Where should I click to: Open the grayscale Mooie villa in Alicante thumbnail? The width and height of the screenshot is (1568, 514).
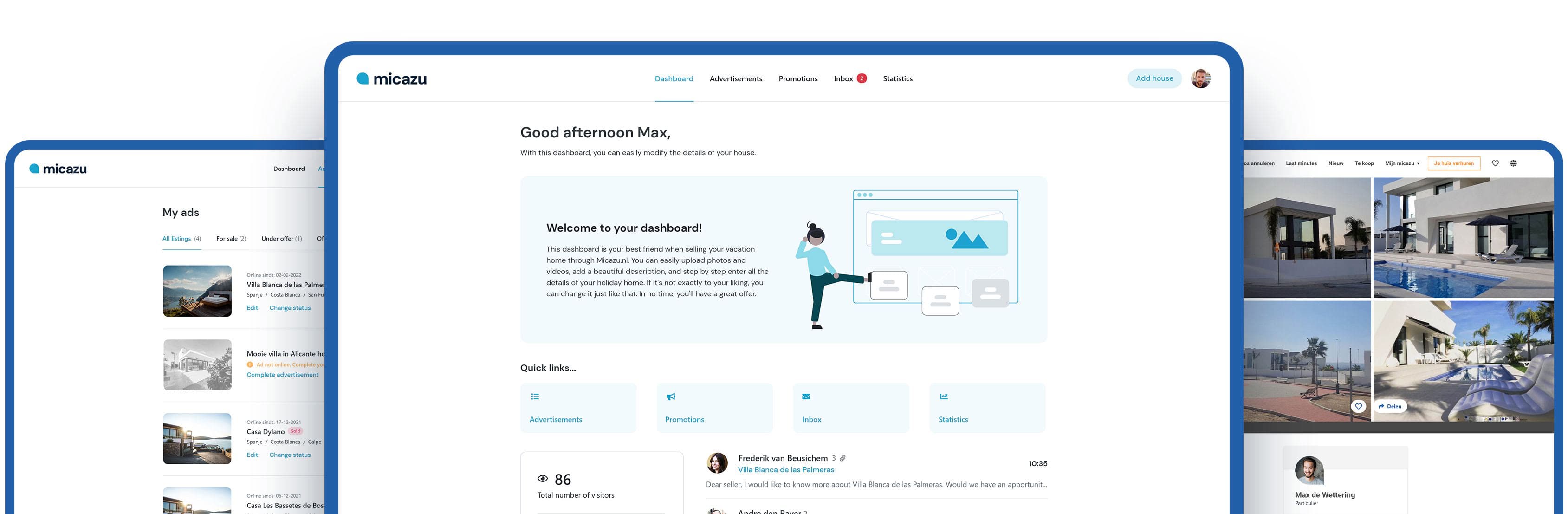tap(197, 365)
